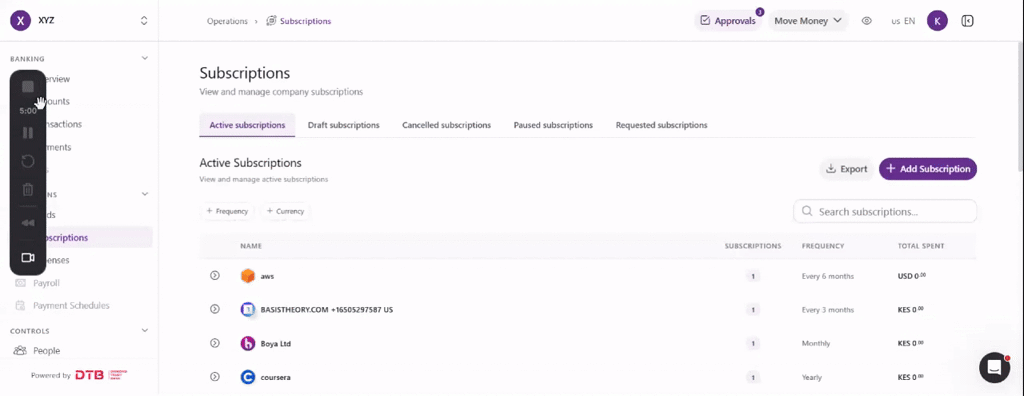Click the People group icon
1024x396 pixels.
point(20,350)
